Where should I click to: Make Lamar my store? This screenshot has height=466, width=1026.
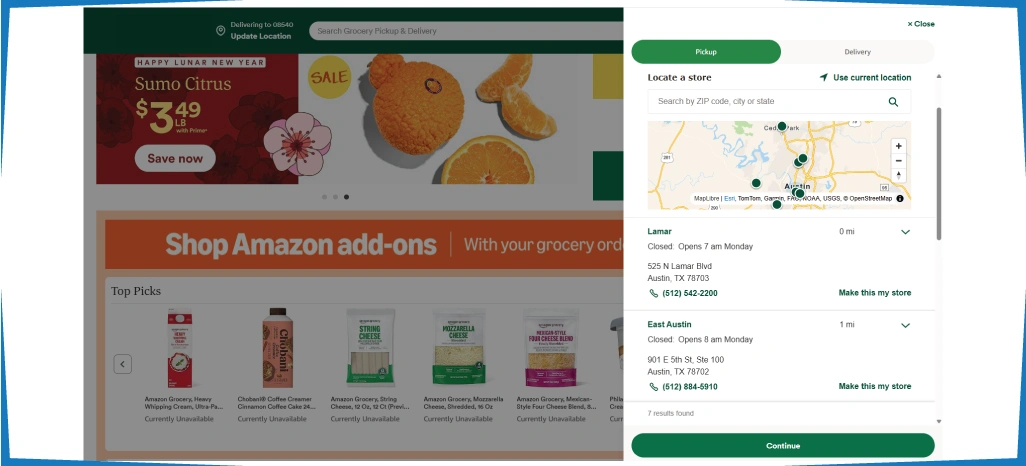874,293
